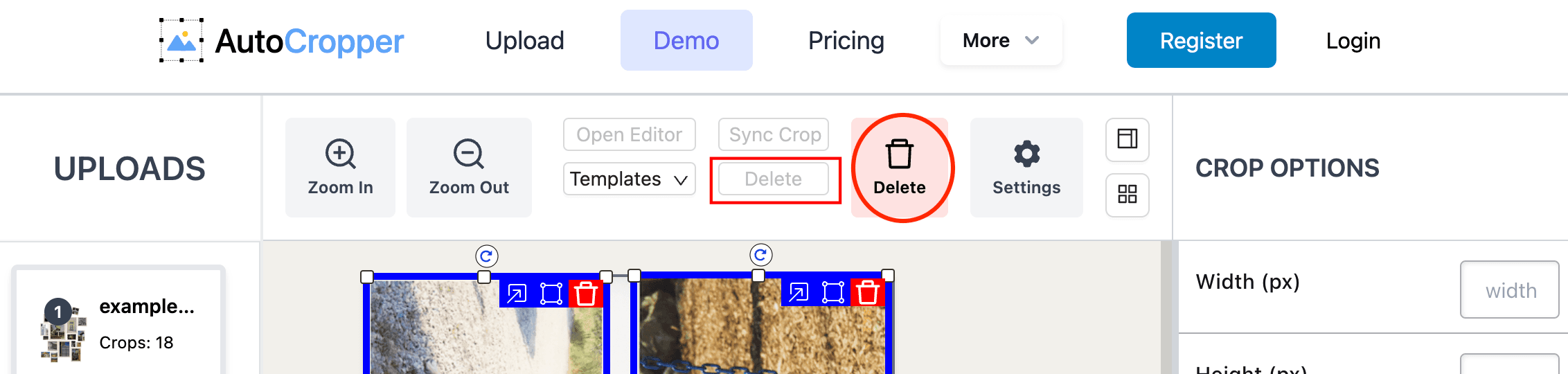This screenshot has height=374, width=1568.
Task: Click the Zoom In magnifier icon
Action: click(x=340, y=154)
